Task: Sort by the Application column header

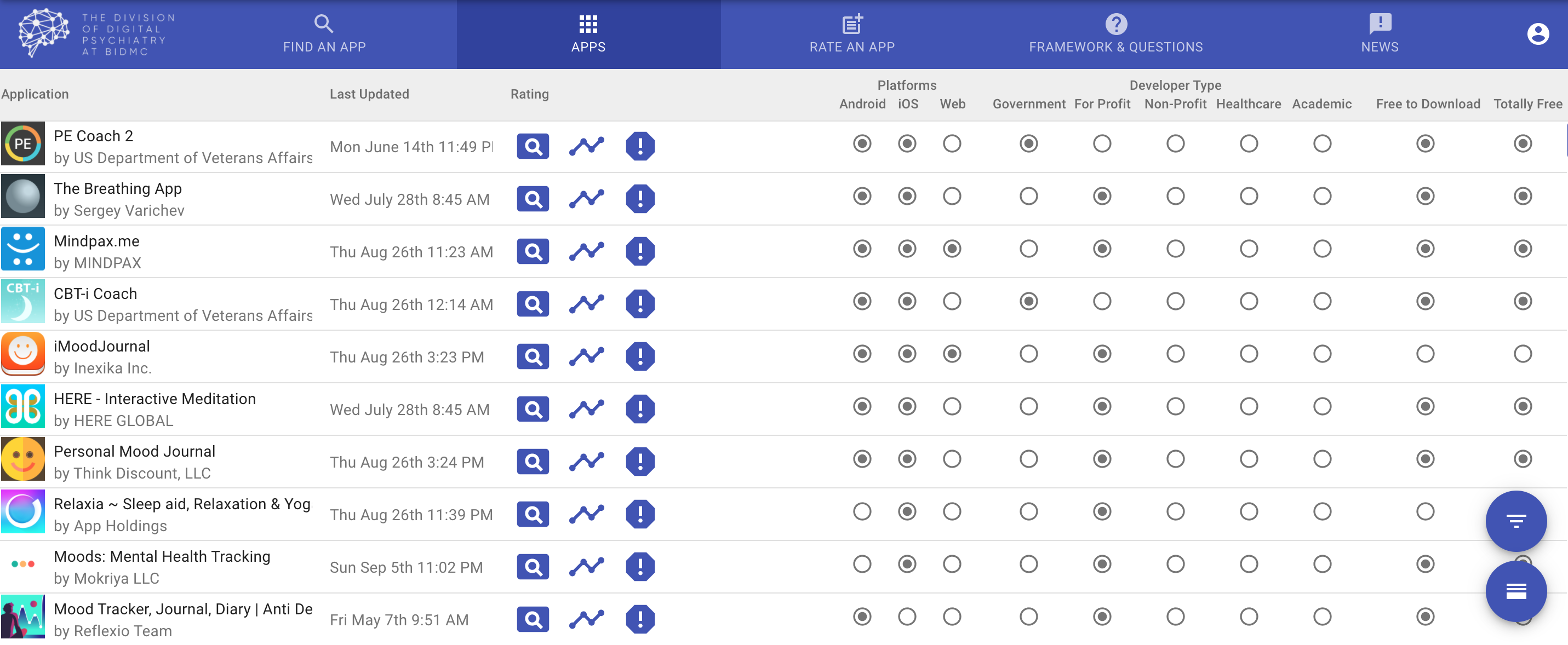Action: pos(35,94)
